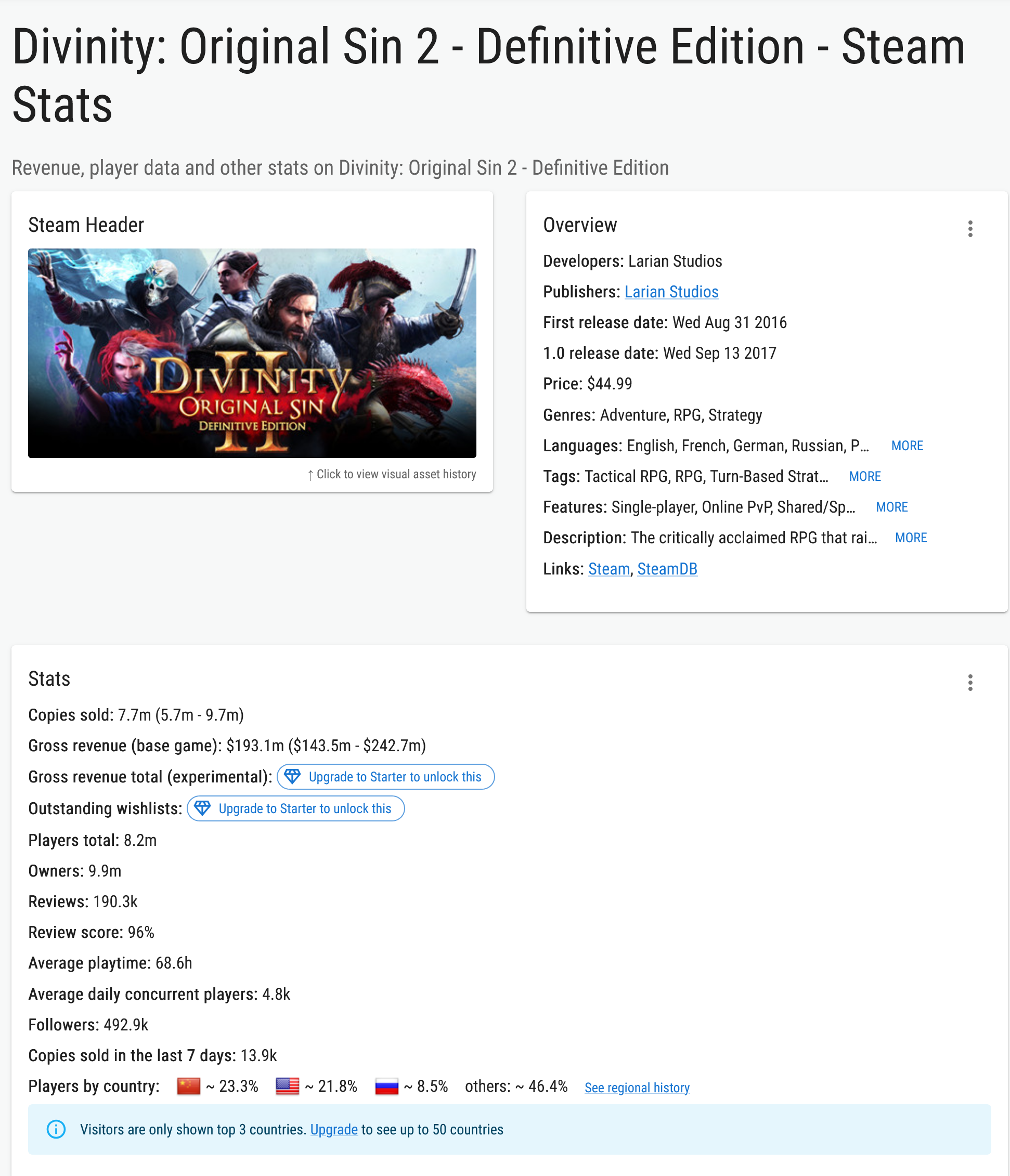1010x1176 pixels.
Task: Click the China flag icon
Action: pos(188,1087)
